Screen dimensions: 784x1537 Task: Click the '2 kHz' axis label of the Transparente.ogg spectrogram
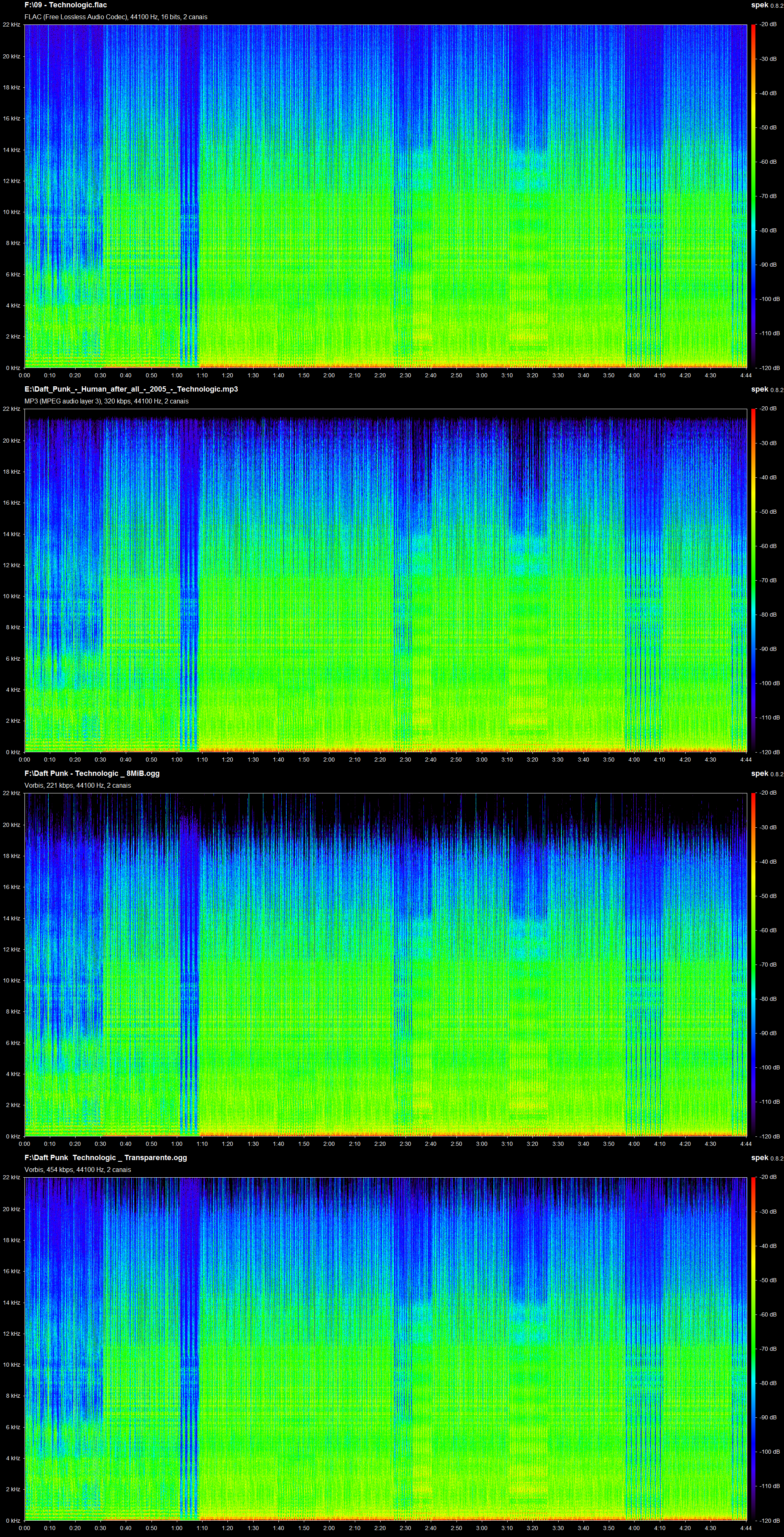tap(13, 1489)
